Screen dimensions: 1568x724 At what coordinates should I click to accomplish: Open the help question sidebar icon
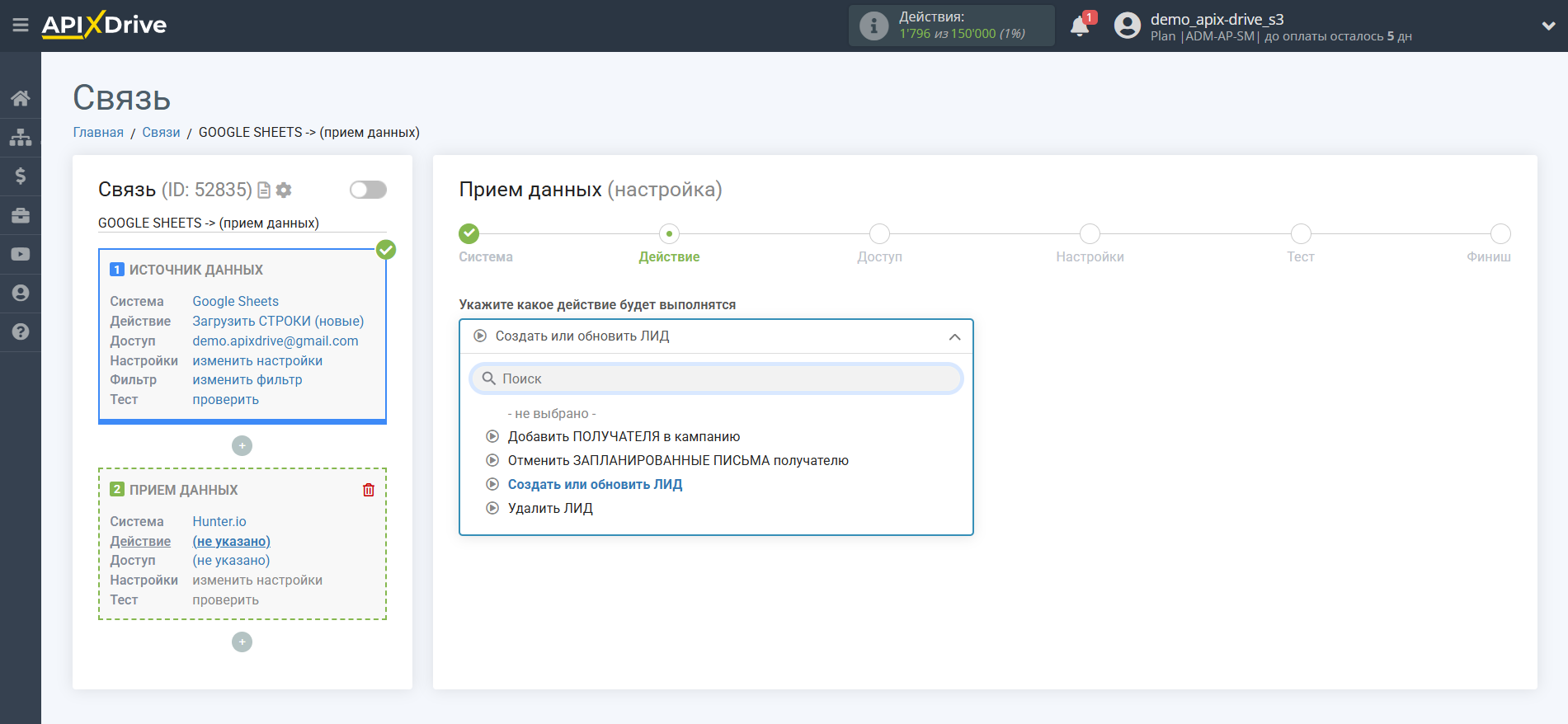pos(21,331)
